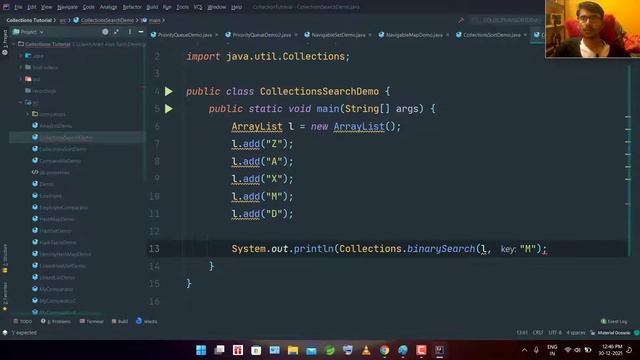Screen dimensions: 640x360
Task: Open the Project view dropdown
Action: [x=29, y=32]
